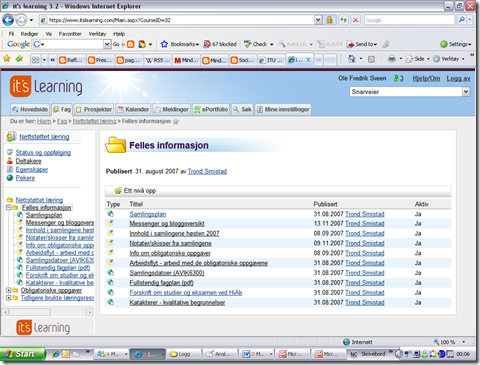
Task: Click the type icon for Samlingsplan row
Action: tap(110, 214)
